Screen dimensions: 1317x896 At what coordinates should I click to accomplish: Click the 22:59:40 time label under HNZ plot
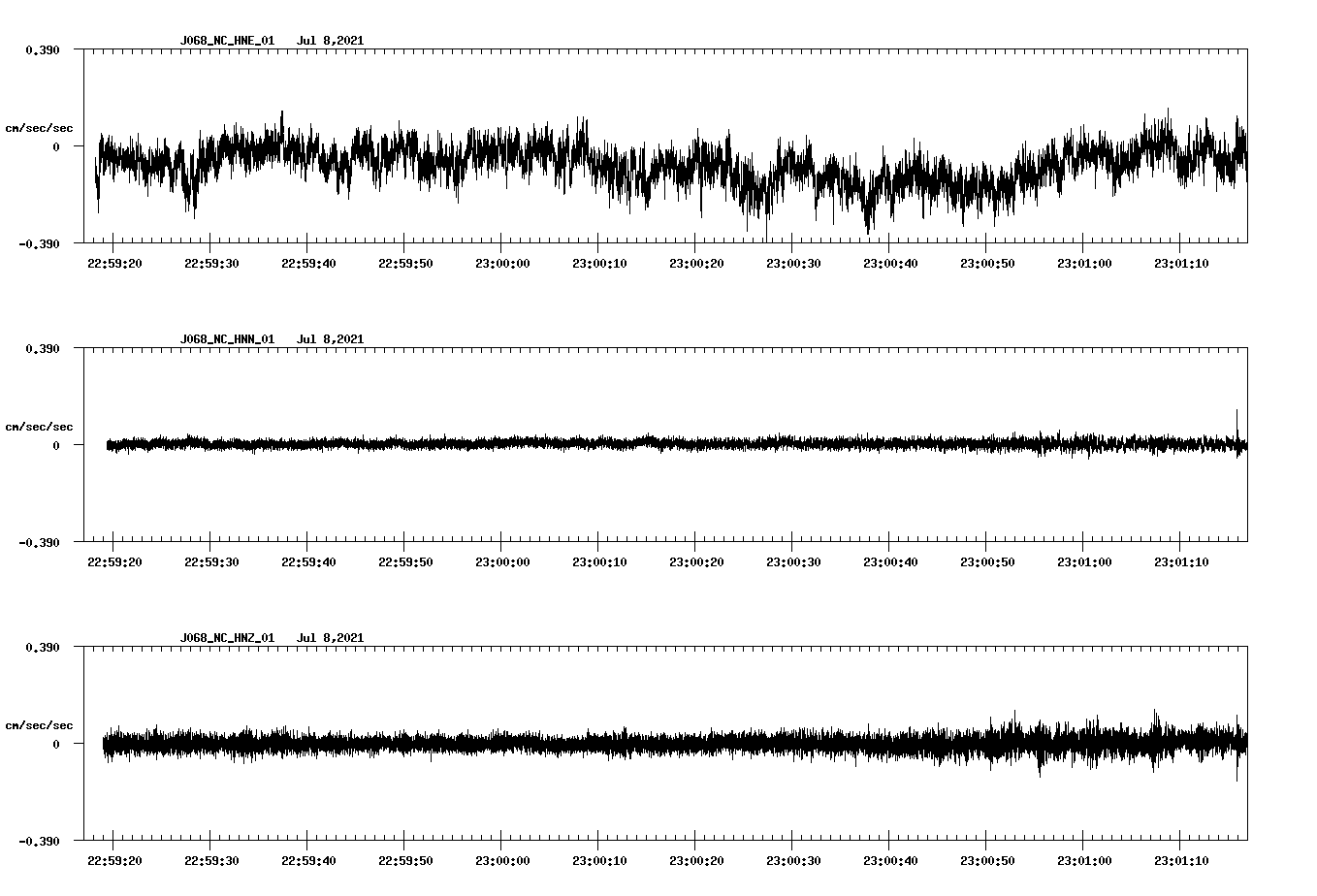(x=307, y=861)
